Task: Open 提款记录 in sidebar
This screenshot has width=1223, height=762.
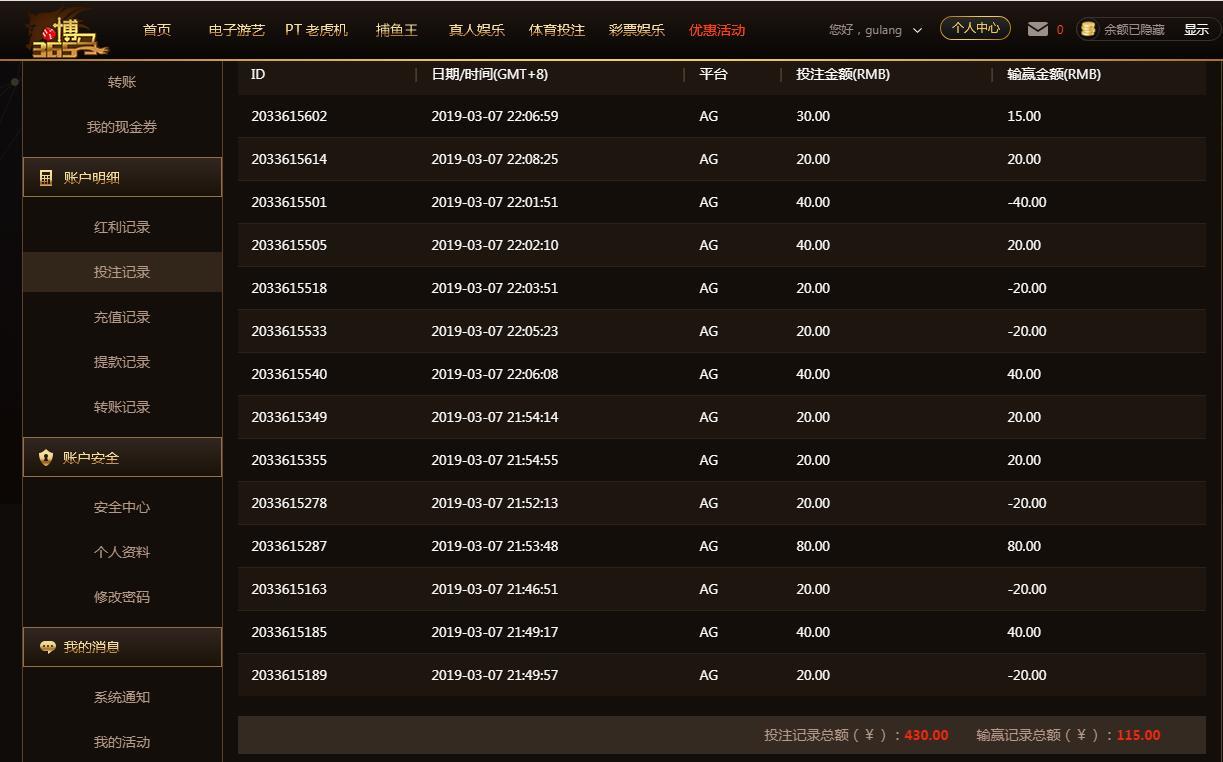Action: [122, 362]
